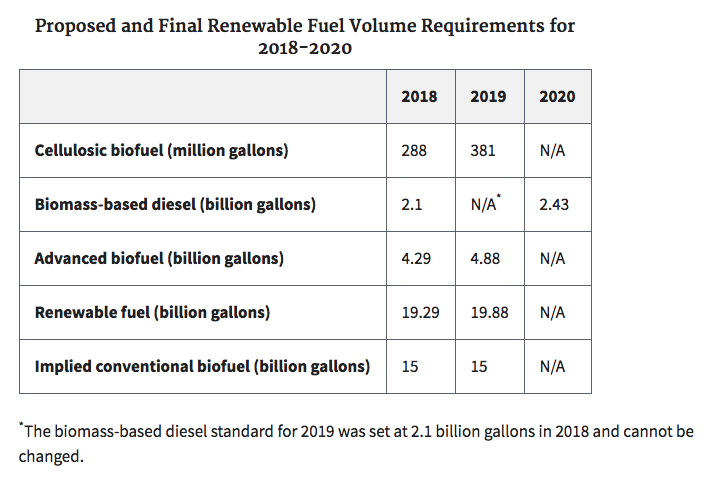
Task: Select the cell with value 381
Action: click(x=484, y=151)
